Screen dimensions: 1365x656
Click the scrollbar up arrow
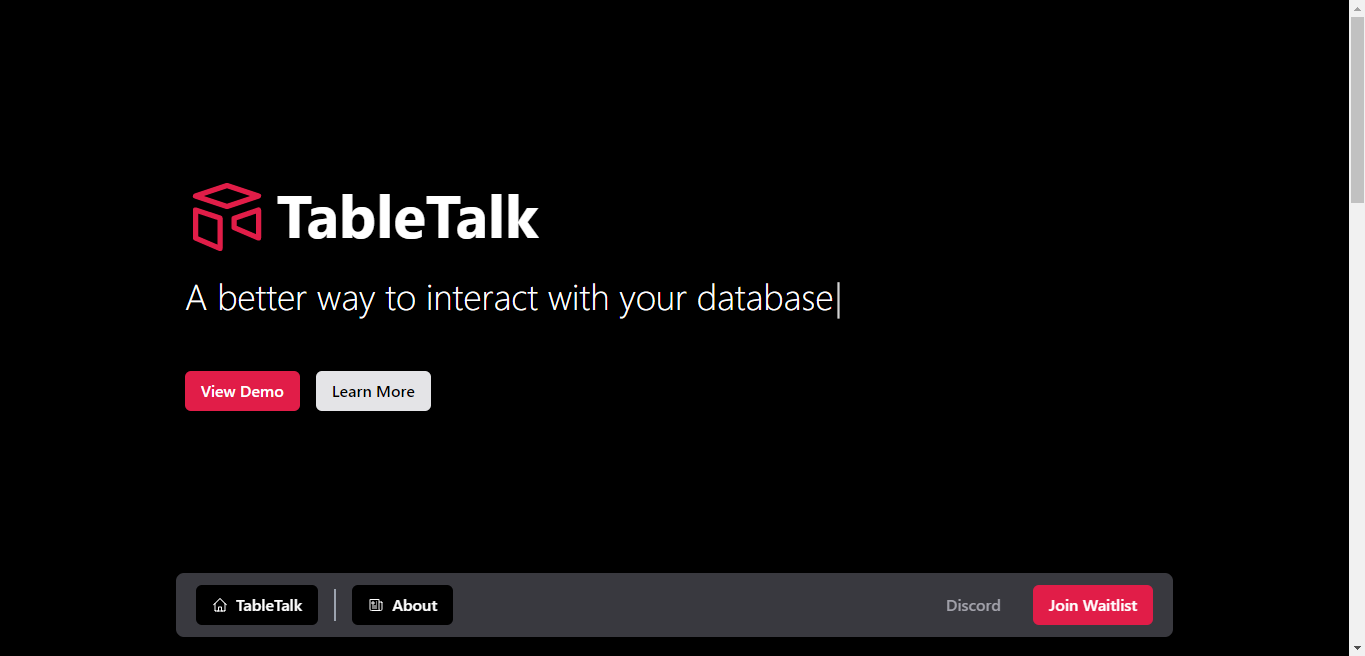(x=1357, y=8)
